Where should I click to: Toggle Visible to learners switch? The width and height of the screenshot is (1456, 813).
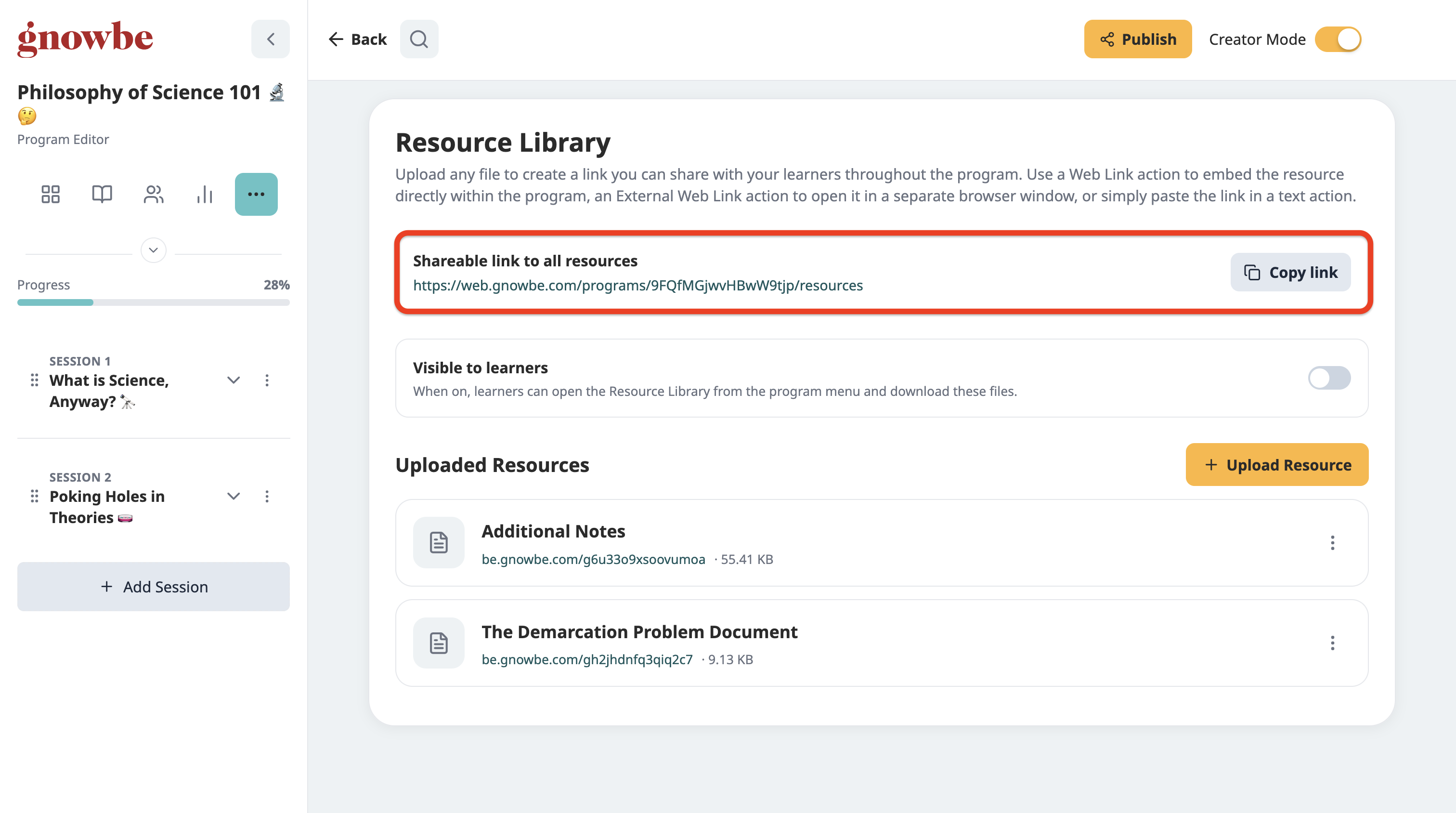click(x=1329, y=378)
